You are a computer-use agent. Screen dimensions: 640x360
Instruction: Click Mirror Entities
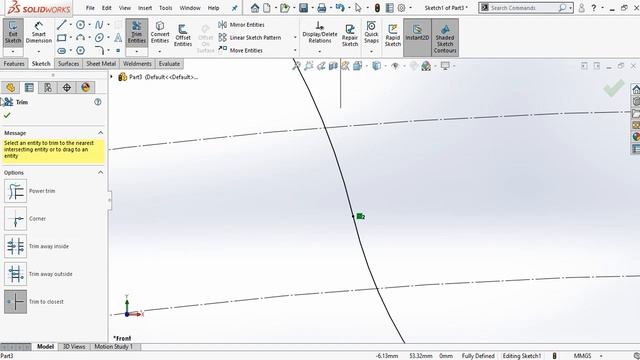tap(242, 25)
